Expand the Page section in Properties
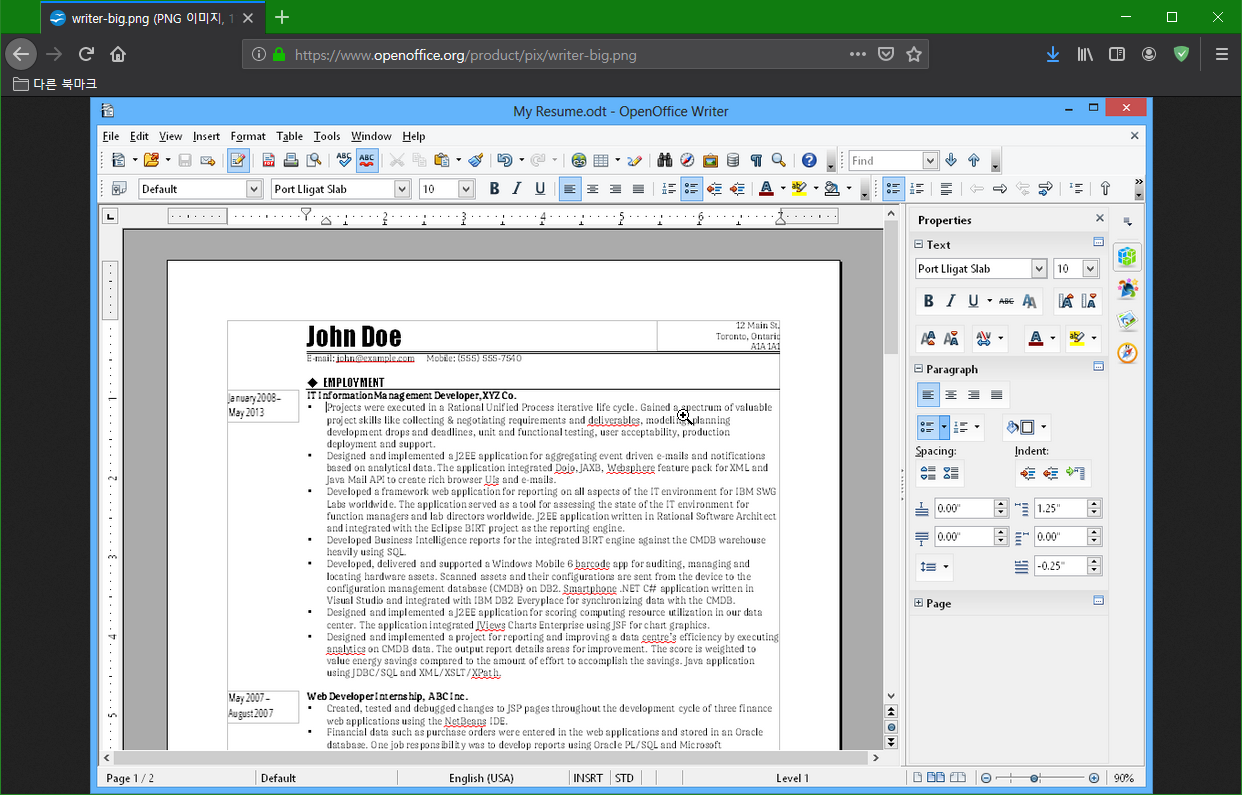Image resolution: width=1242 pixels, height=795 pixels. pyautogui.click(x=918, y=603)
